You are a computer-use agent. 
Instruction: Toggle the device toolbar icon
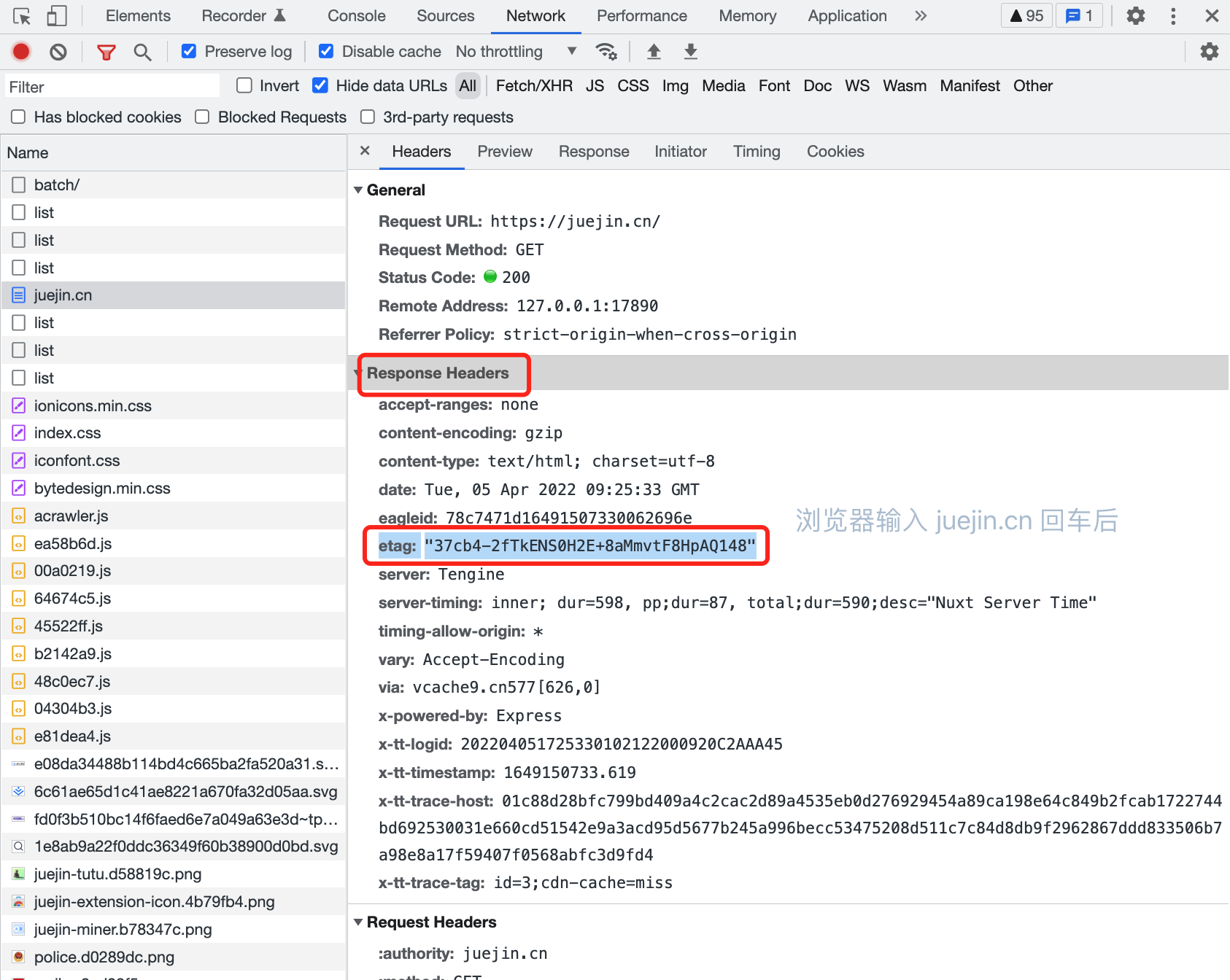click(57, 16)
